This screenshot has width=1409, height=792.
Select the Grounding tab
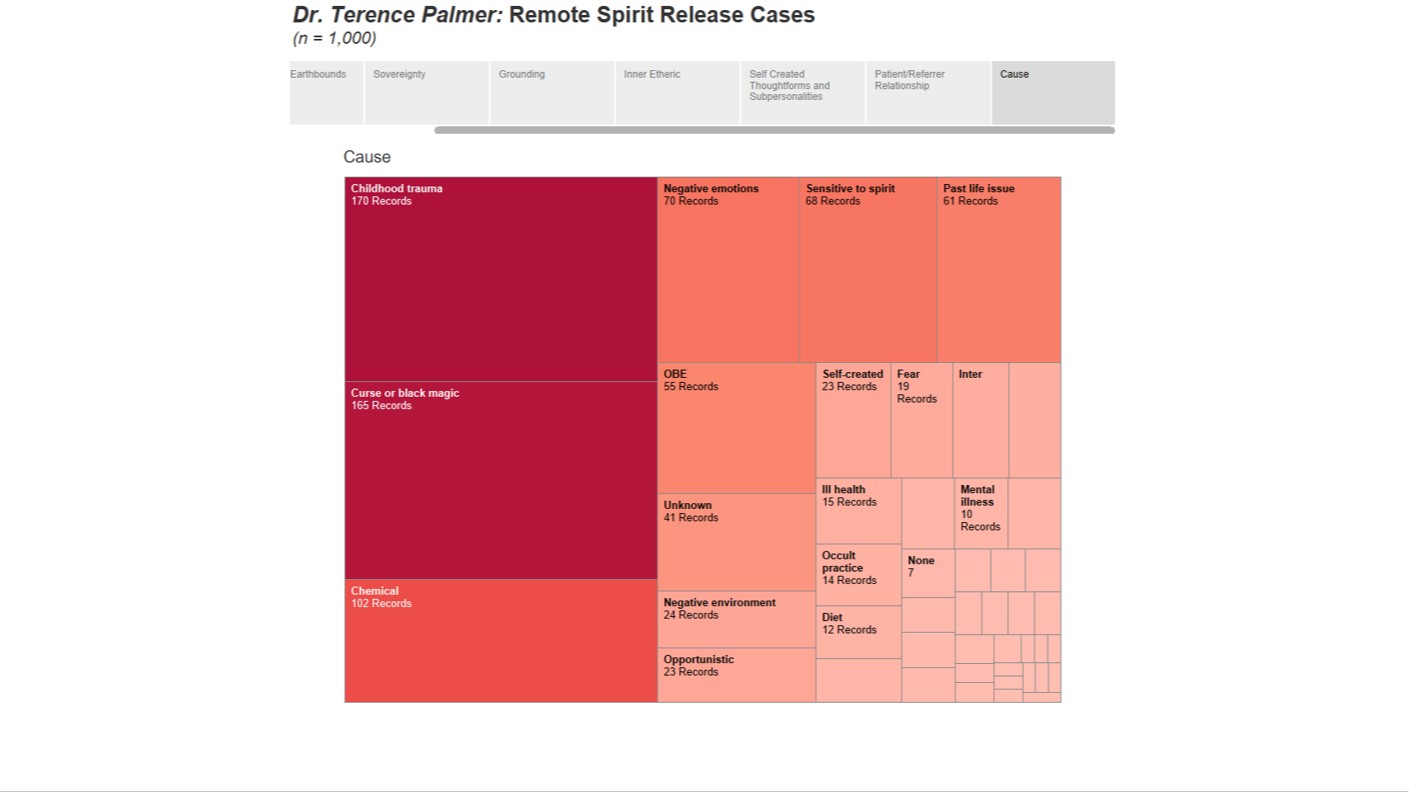pyautogui.click(x=552, y=93)
